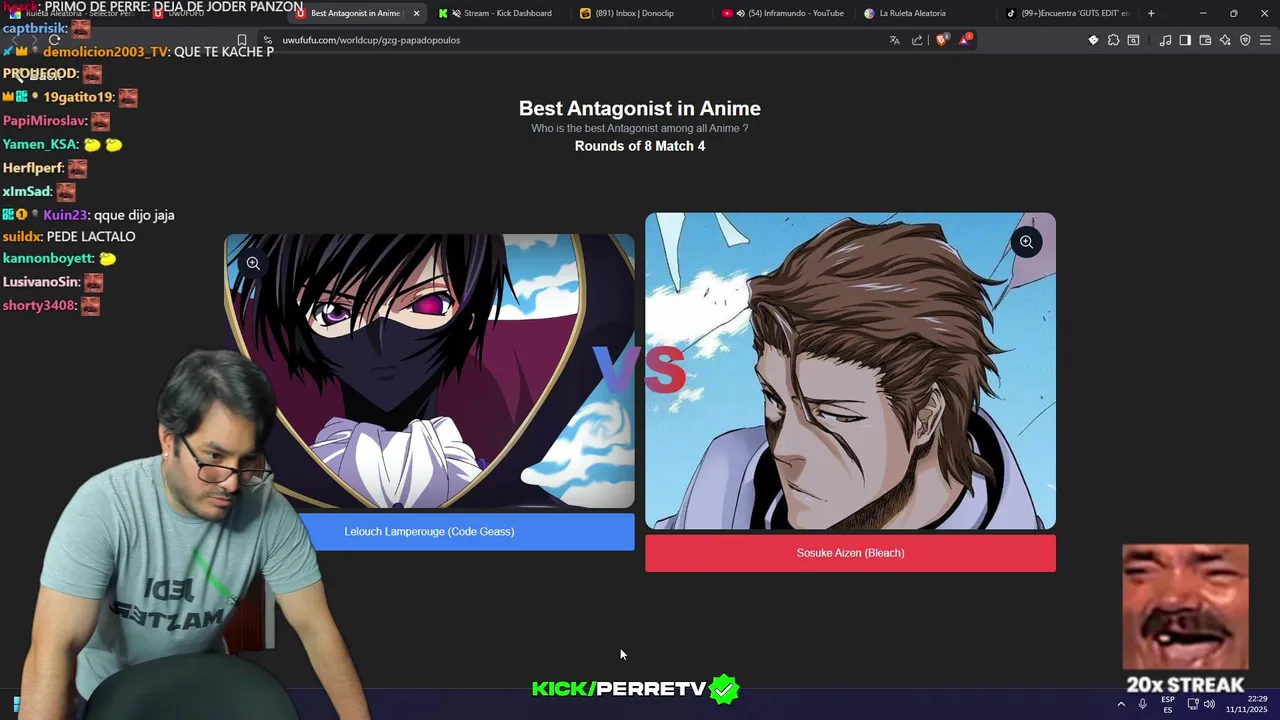1280x720 pixels.
Task: Open the extensions puzzle icon
Action: 1113,40
